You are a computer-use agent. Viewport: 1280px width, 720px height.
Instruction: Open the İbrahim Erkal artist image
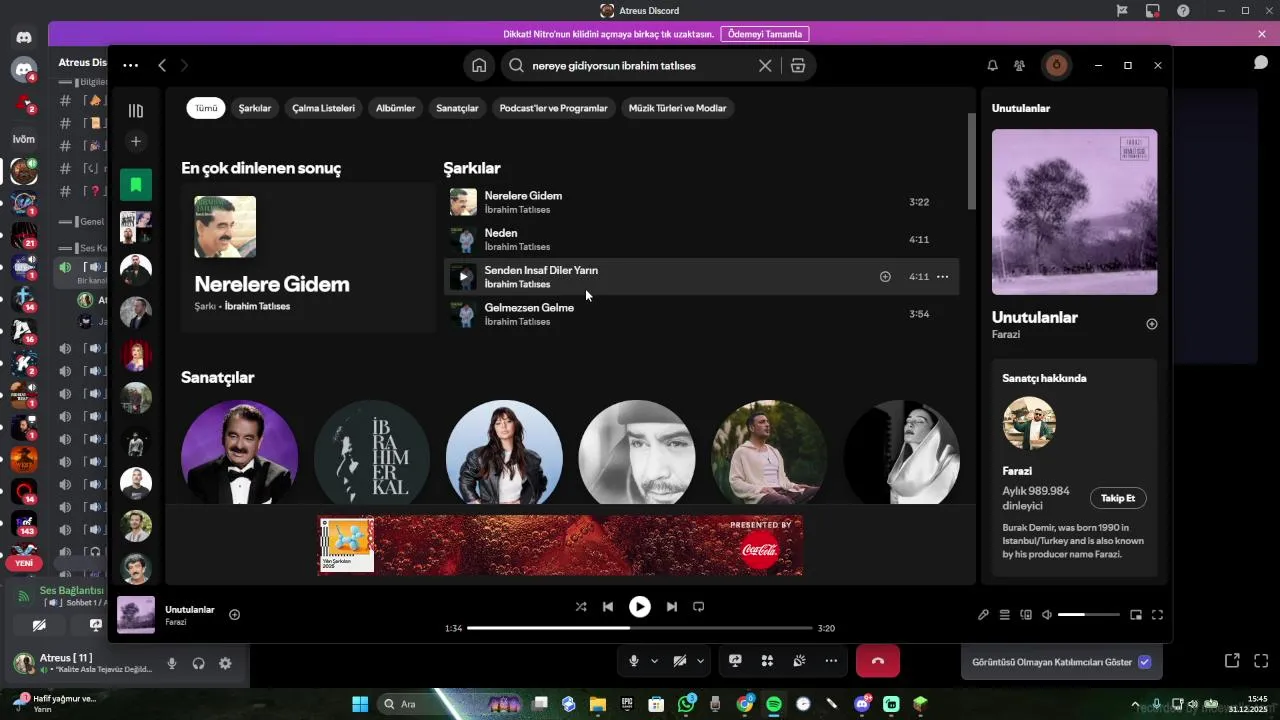coord(372,452)
